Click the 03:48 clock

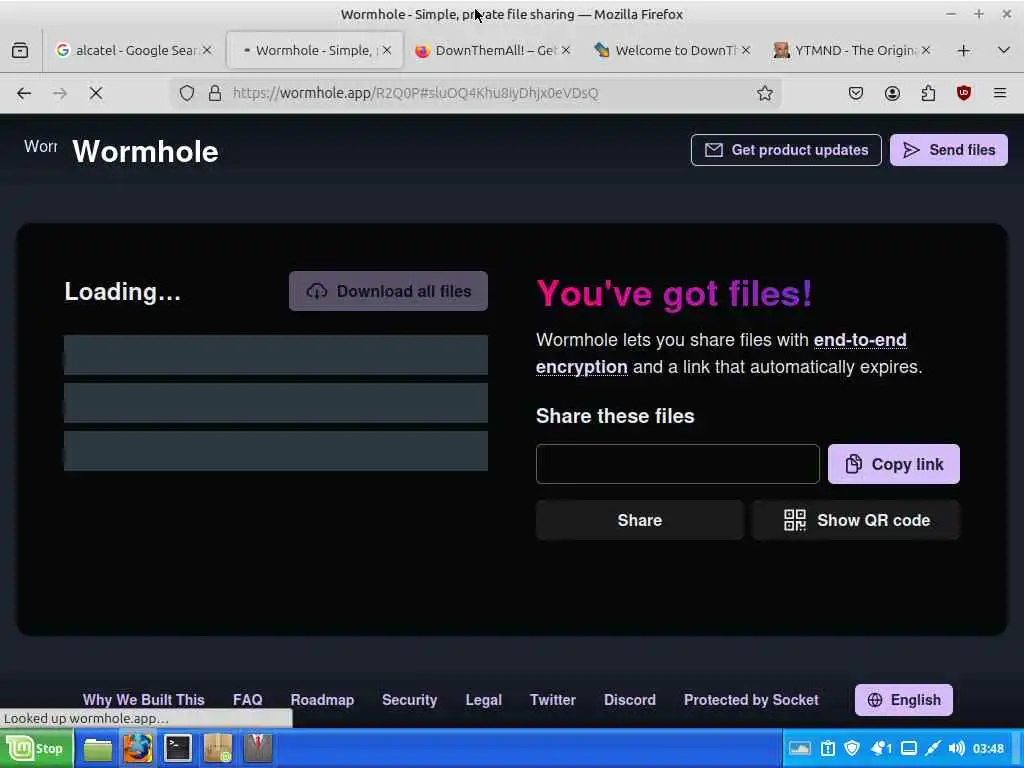tap(988, 748)
